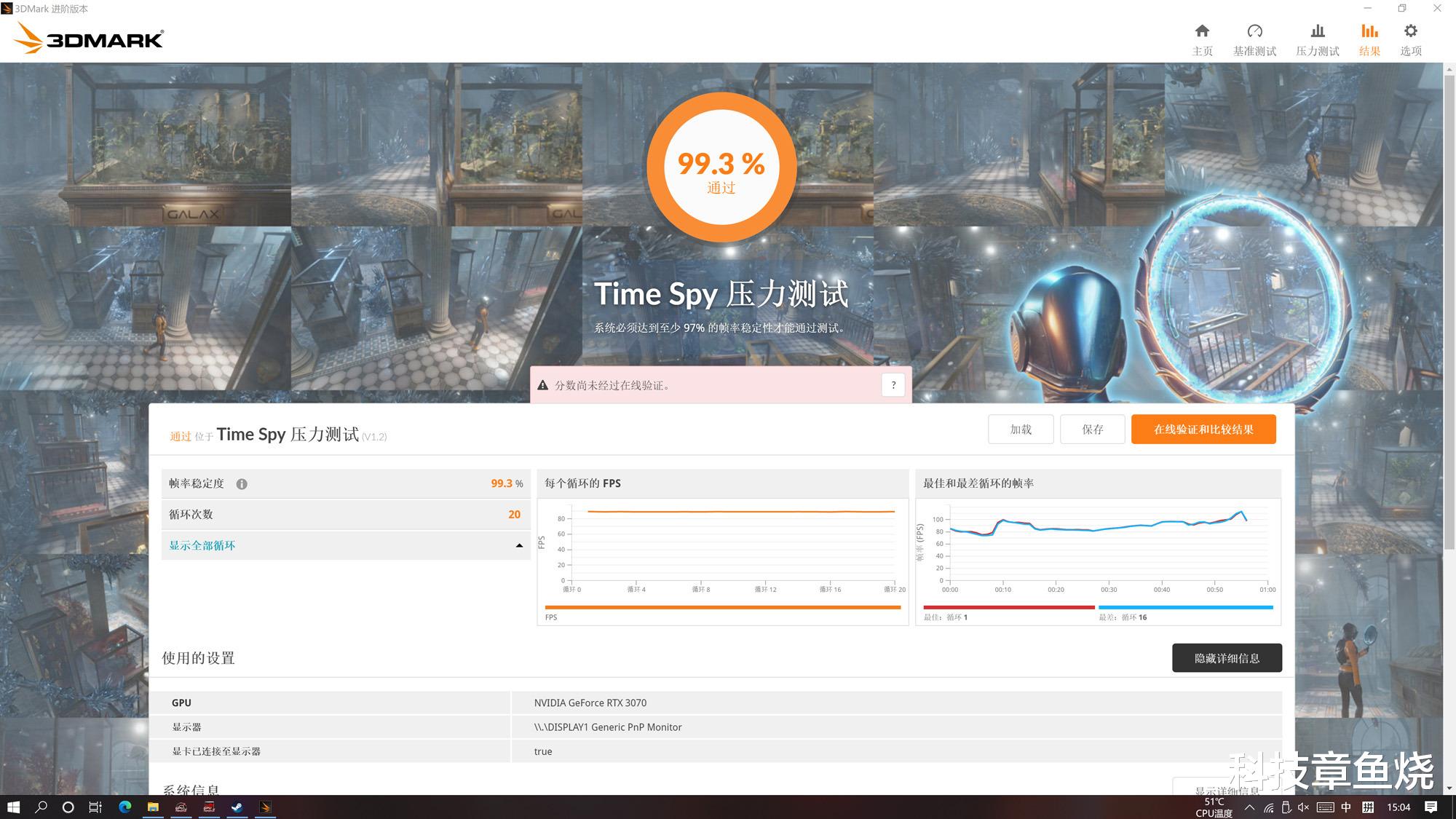This screenshot has width=1456, height=819.
Task: Click the 99.3 % score circle
Action: pyautogui.click(x=721, y=167)
